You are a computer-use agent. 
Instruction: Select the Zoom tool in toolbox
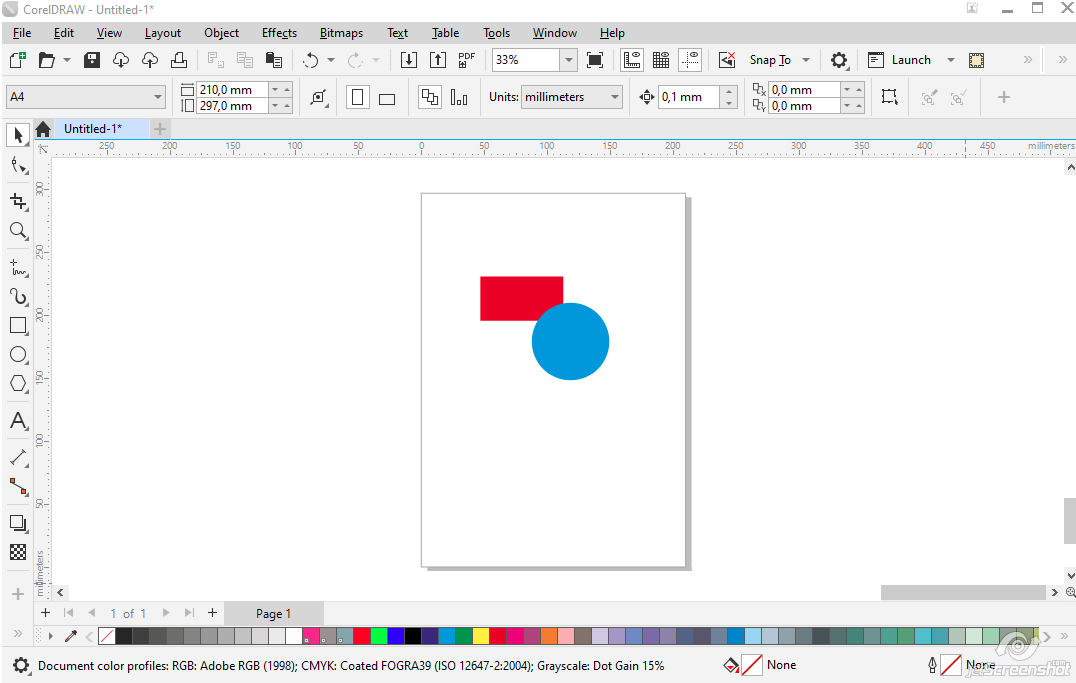tap(18, 231)
